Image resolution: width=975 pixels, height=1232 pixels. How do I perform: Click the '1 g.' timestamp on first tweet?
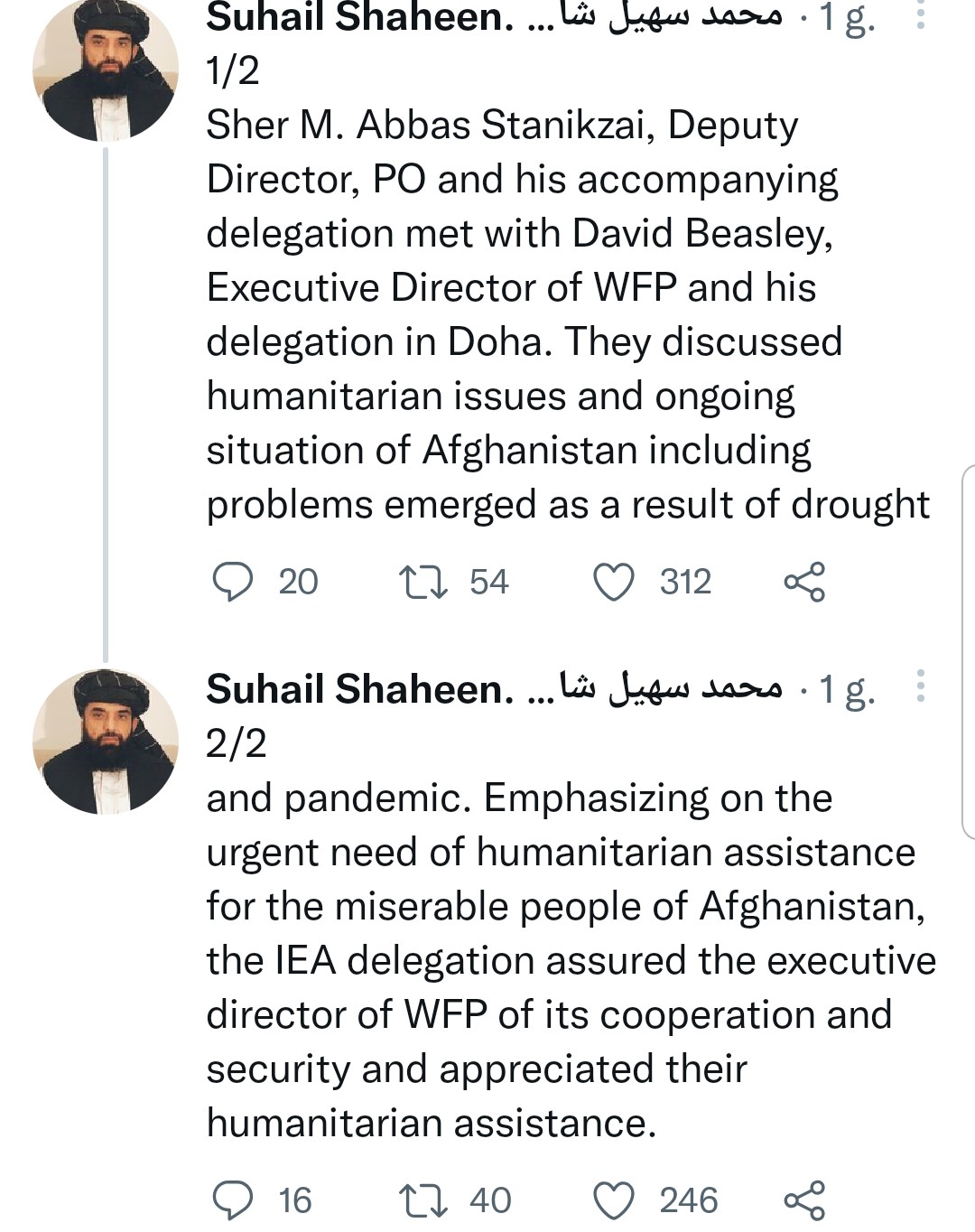coord(846,18)
